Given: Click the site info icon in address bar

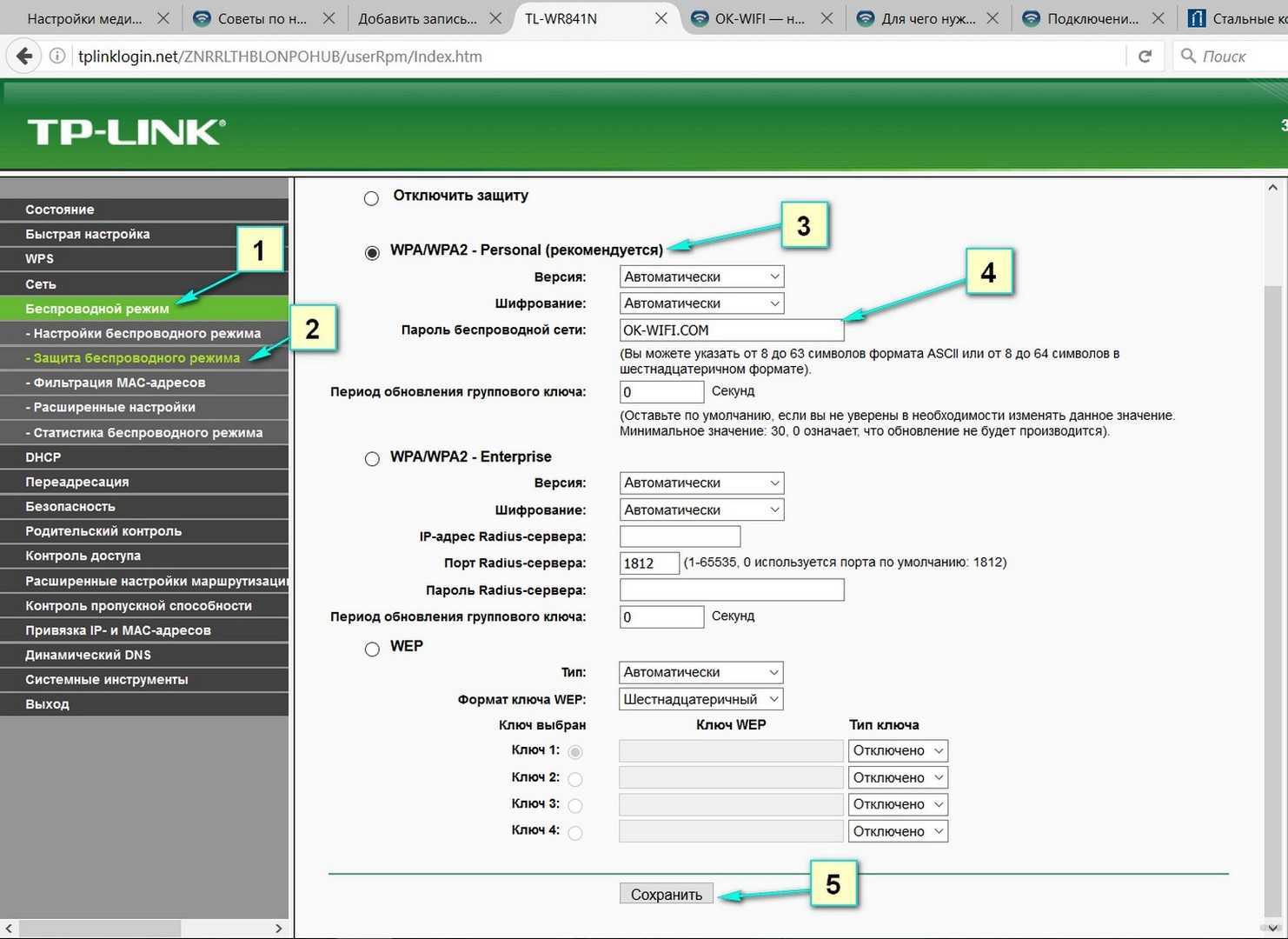Looking at the screenshot, I should click(57, 57).
